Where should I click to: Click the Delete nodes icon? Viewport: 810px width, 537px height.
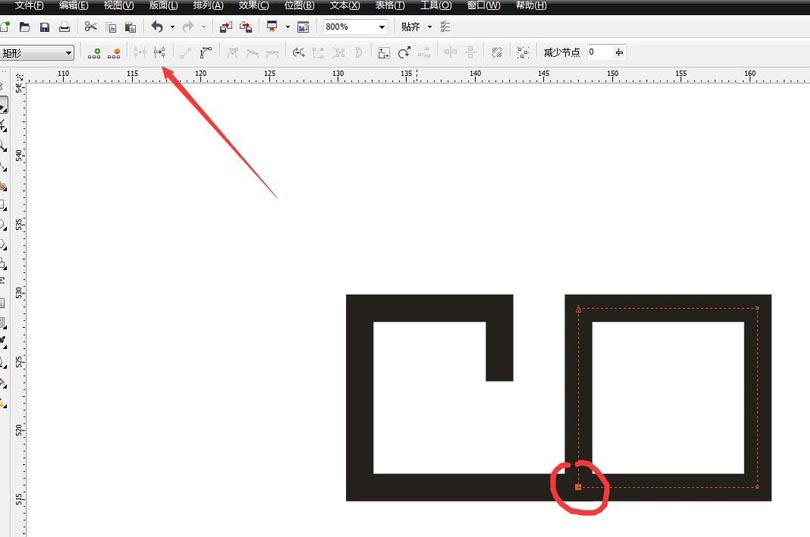[x=114, y=53]
